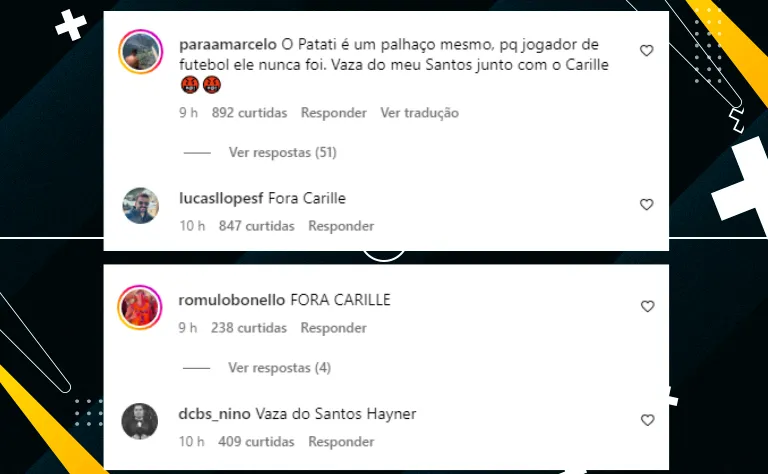Reply to lucasllopesf's comment
768x474 pixels.
click(341, 226)
